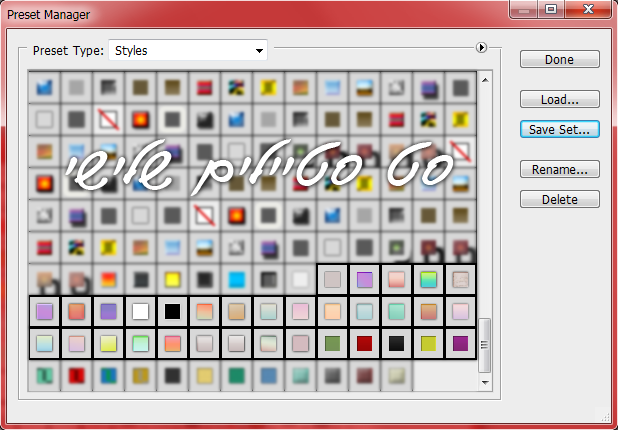This screenshot has height=430, width=618.
Task: Open the Load... dialog
Action: [560, 99]
